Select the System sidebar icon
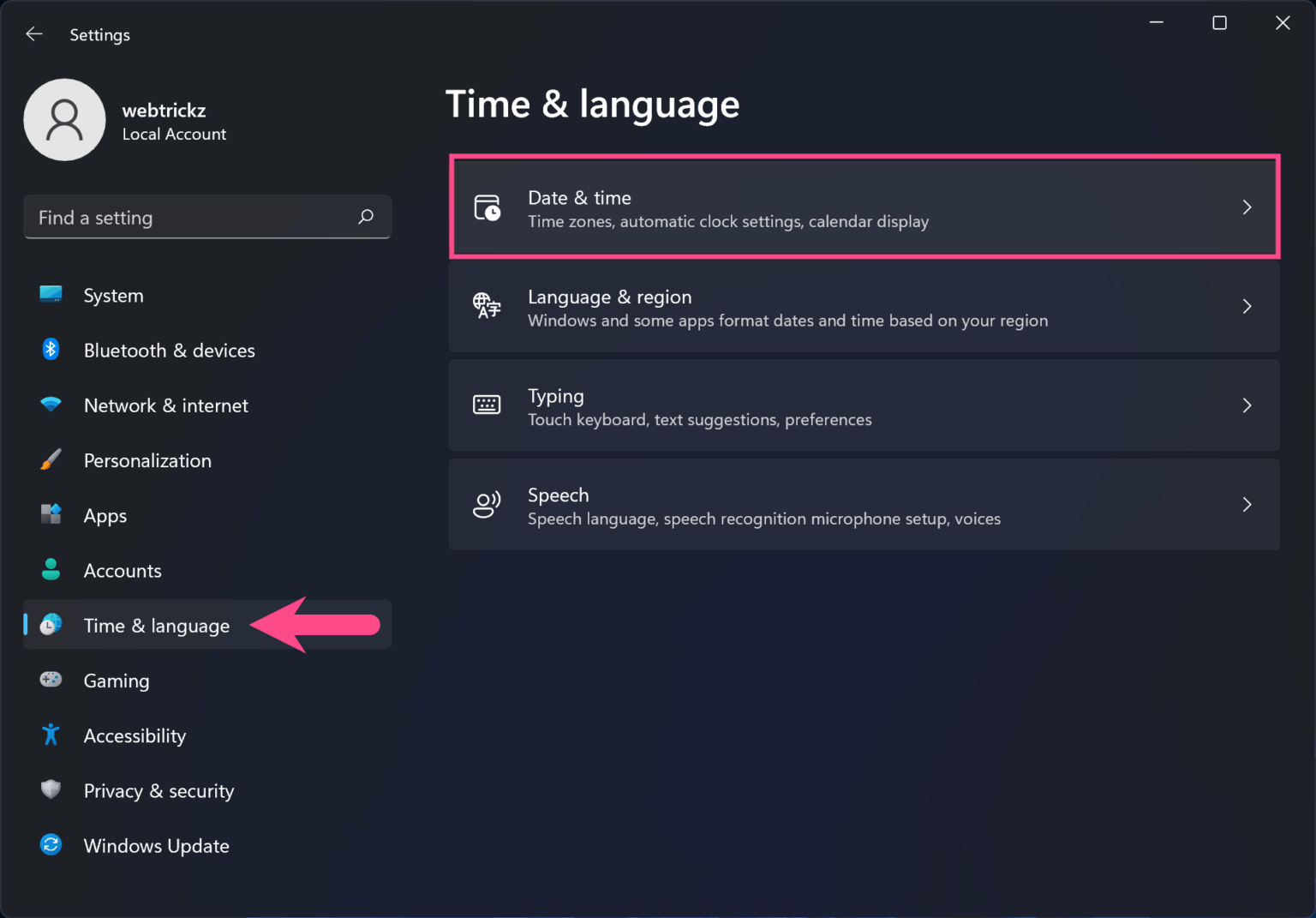The height and width of the screenshot is (918, 1316). [51, 295]
